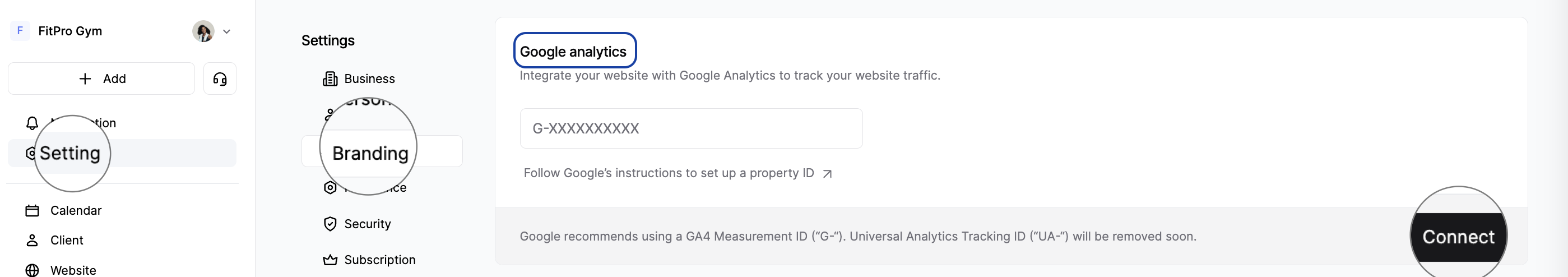
Task: Select the Branding settings tab
Action: 370,154
